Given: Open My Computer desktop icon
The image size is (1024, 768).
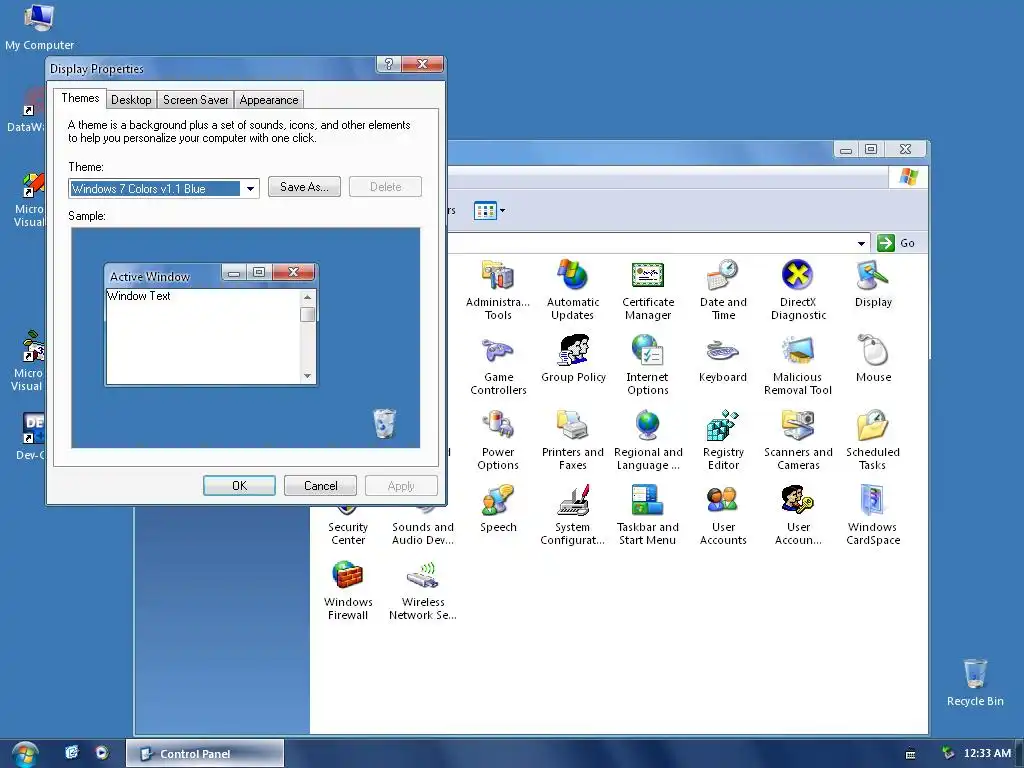Looking at the screenshot, I should click(39, 27).
